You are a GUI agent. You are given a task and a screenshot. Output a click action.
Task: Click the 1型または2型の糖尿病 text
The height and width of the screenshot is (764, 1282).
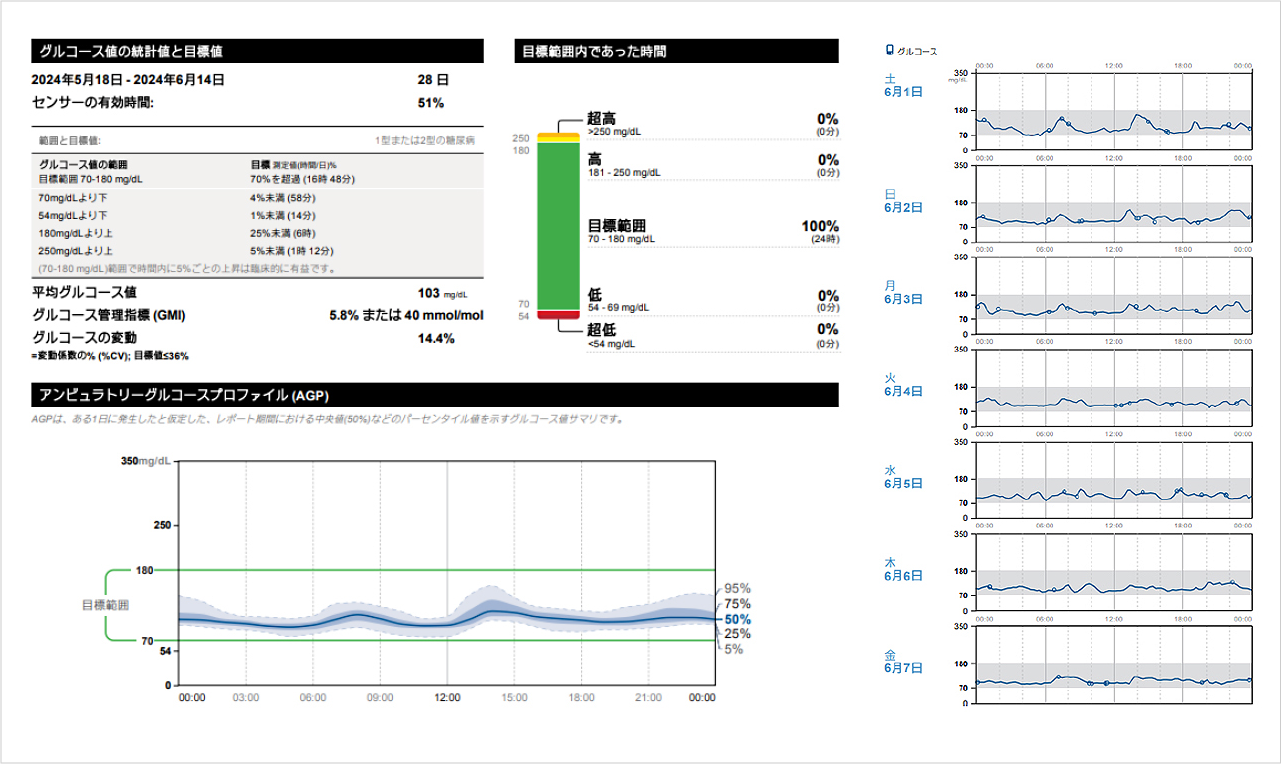[424, 141]
